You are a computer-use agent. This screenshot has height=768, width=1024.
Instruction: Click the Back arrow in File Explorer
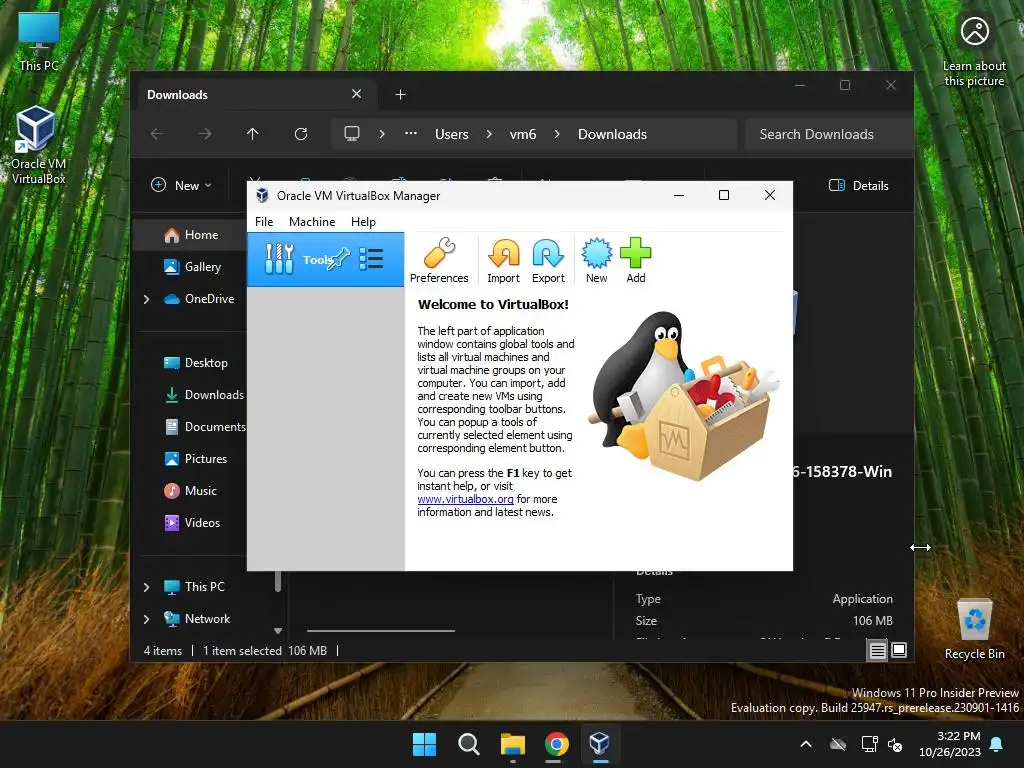pos(157,134)
